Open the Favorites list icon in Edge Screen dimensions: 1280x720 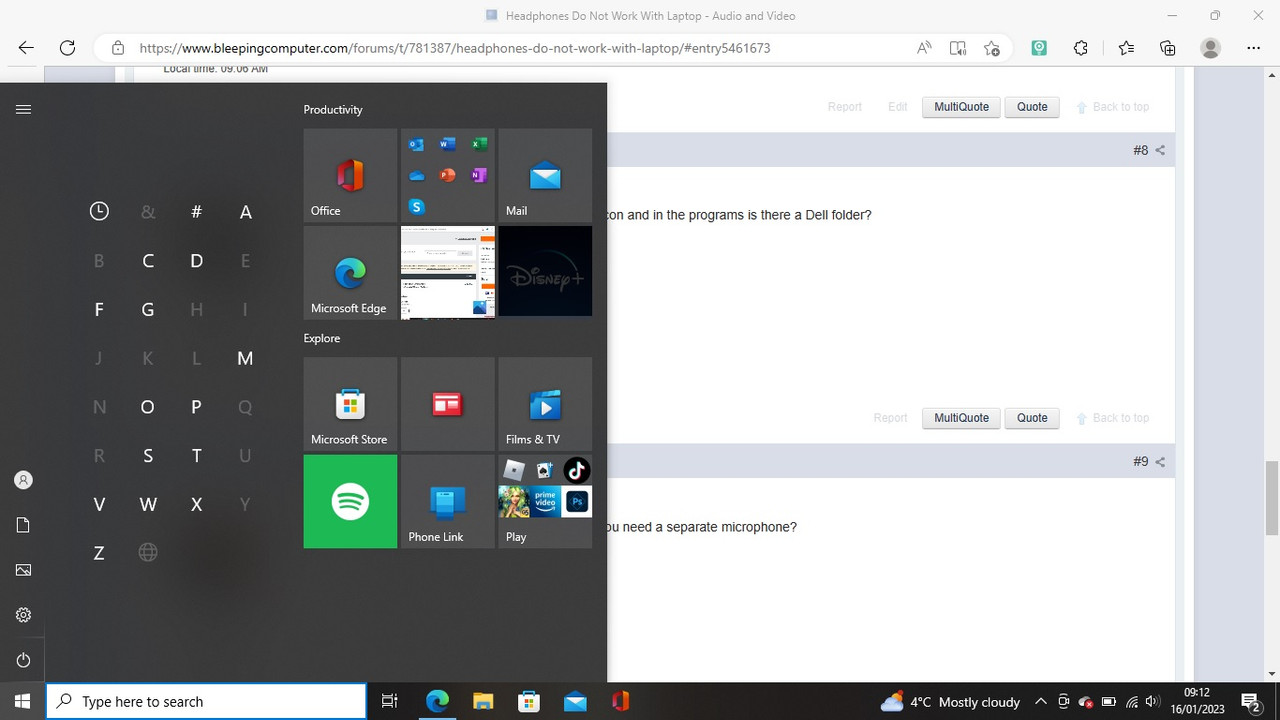pyautogui.click(x=1126, y=48)
